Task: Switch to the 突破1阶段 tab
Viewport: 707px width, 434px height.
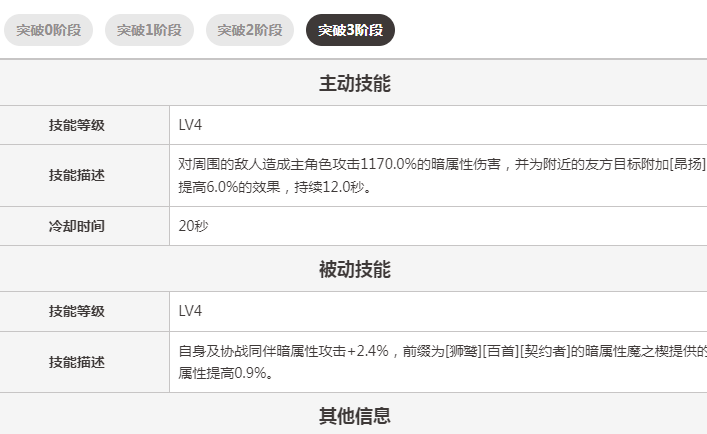Action: click(x=149, y=30)
